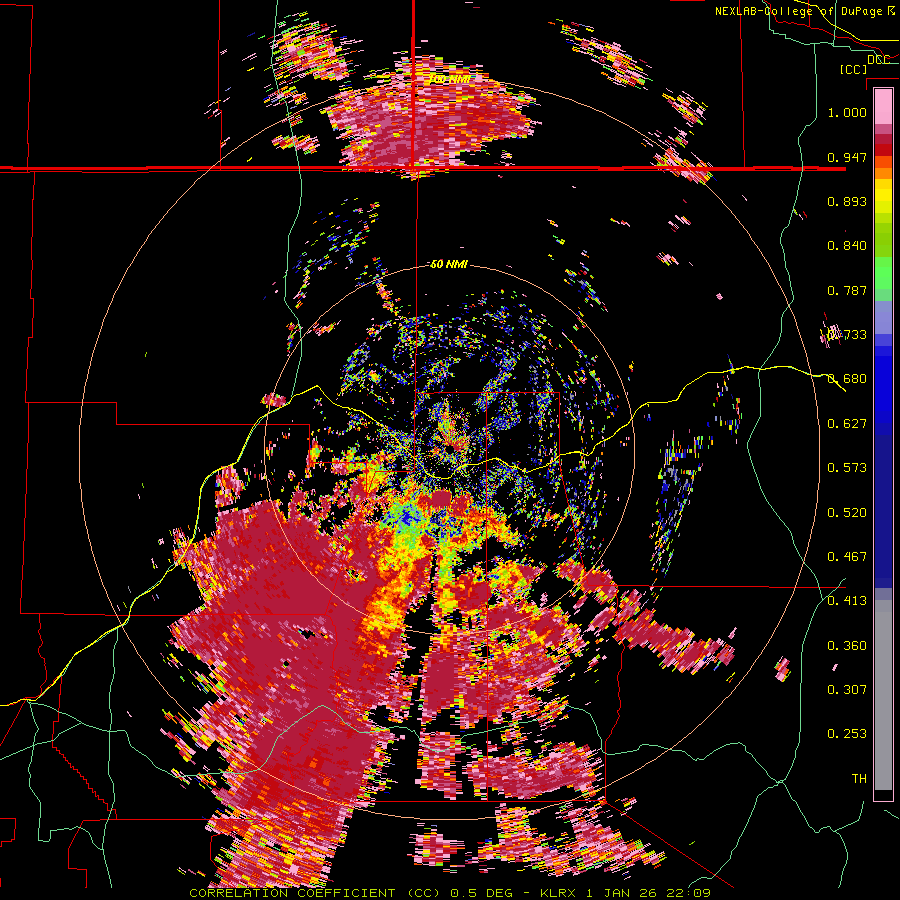Image resolution: width=900 pixels, height=900 pixels.
Task: Pick the bright green color bar segment
Action: click(x=883, y=273)
